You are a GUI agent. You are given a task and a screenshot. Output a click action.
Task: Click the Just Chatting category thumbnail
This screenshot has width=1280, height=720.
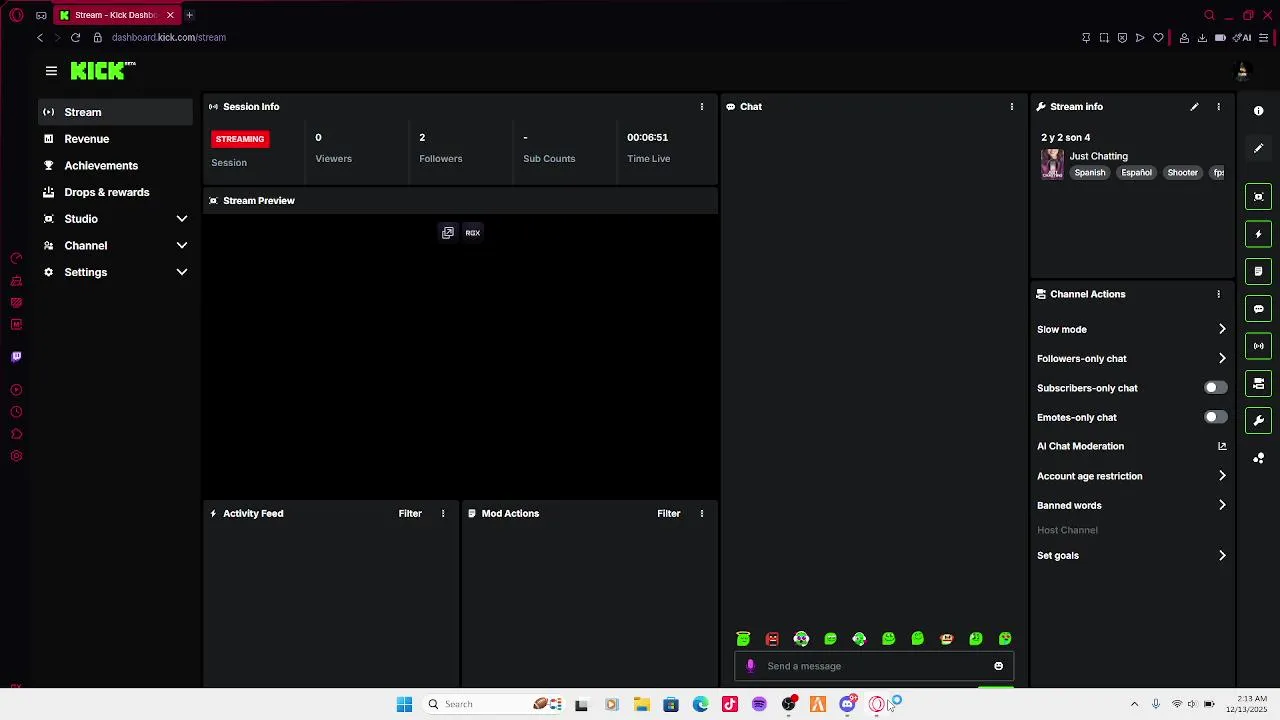(x=1052, y=164)
